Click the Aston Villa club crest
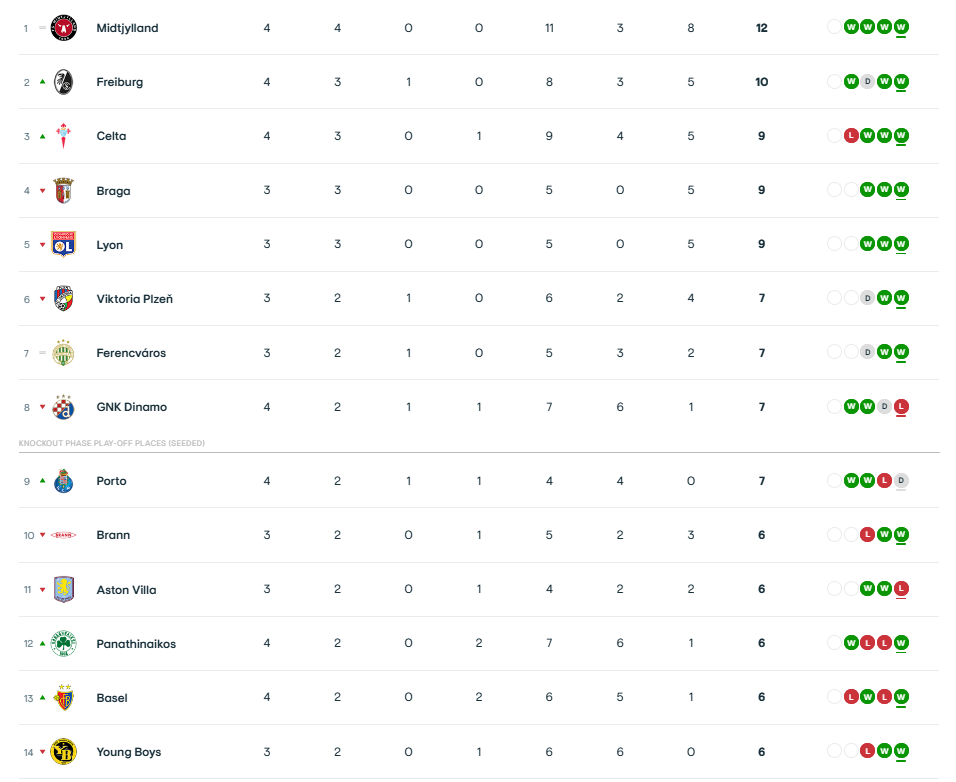The width and height of the screenshot is (956, 782). [x=63, y=589]
